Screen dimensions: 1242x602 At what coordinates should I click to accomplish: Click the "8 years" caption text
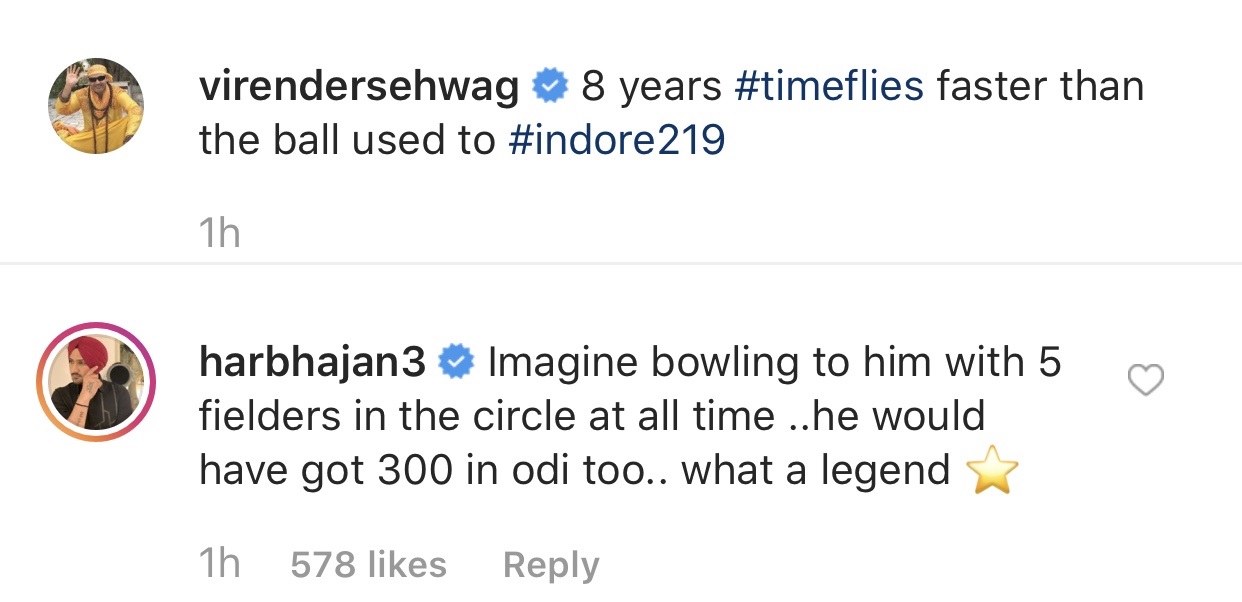[651, 88]
